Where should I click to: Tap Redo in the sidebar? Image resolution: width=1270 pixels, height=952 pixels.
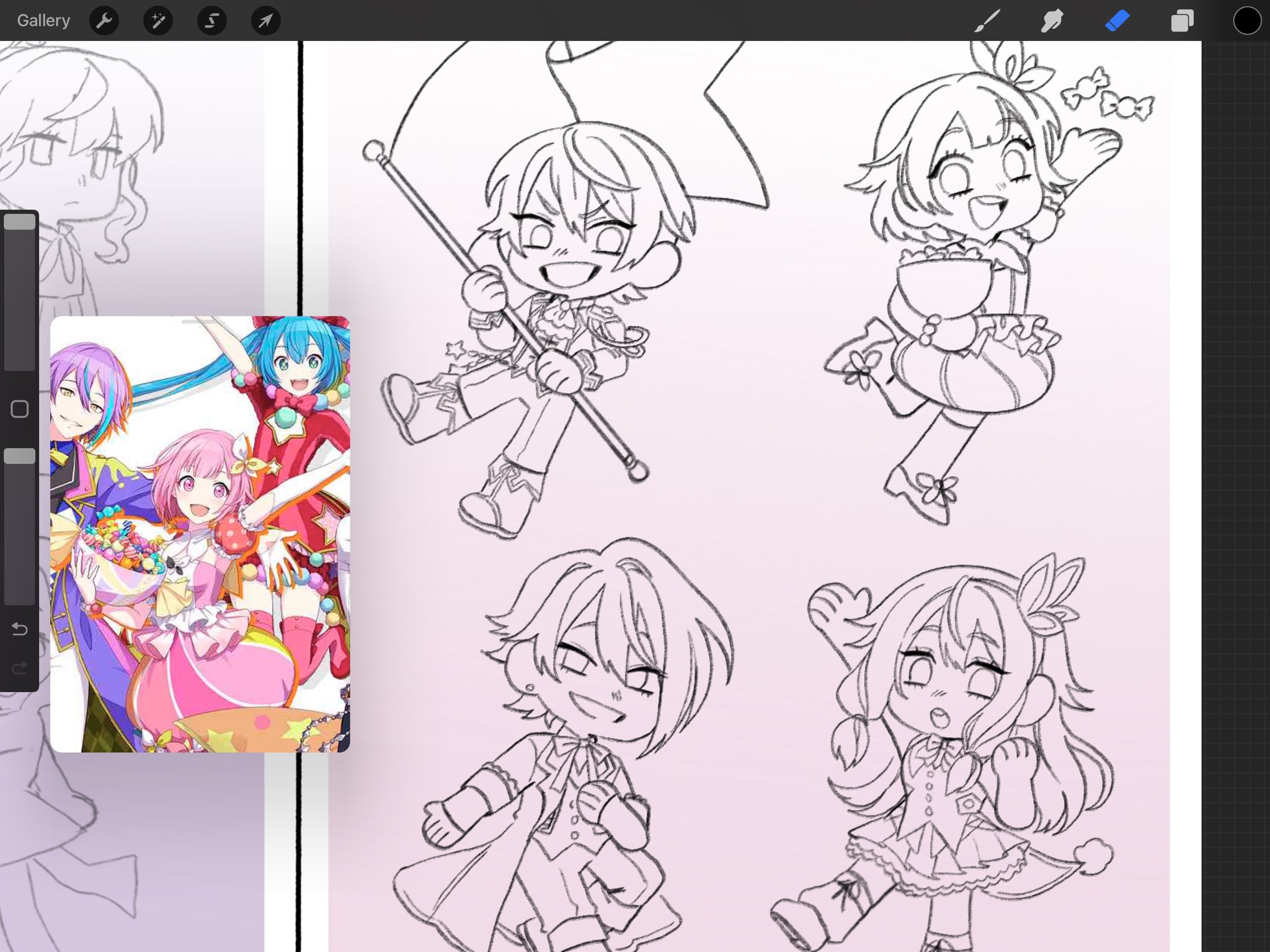(19, 668)
